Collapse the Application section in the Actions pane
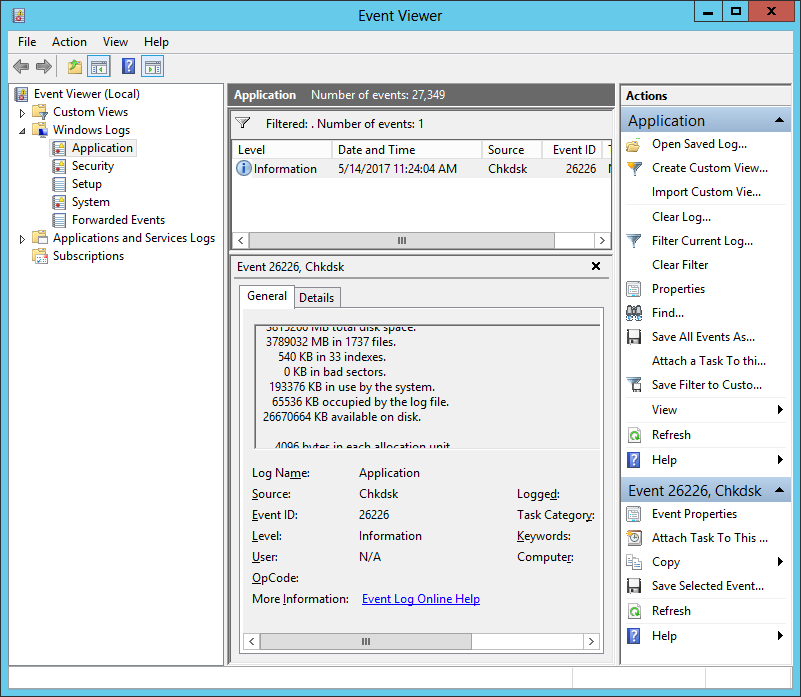 779,120
